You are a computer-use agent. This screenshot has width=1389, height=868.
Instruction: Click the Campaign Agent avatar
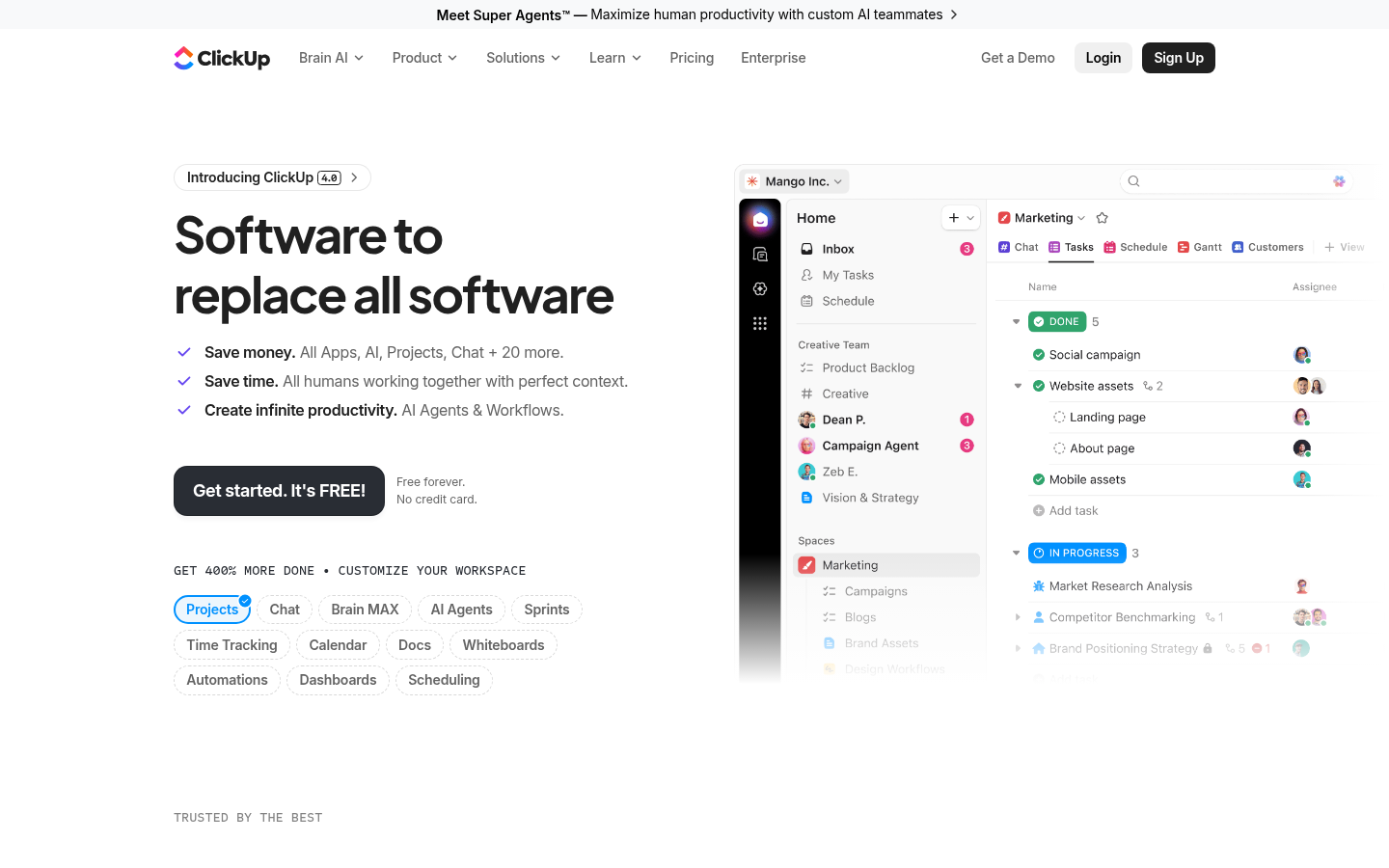pyautogui.click(x=807, y=446)
